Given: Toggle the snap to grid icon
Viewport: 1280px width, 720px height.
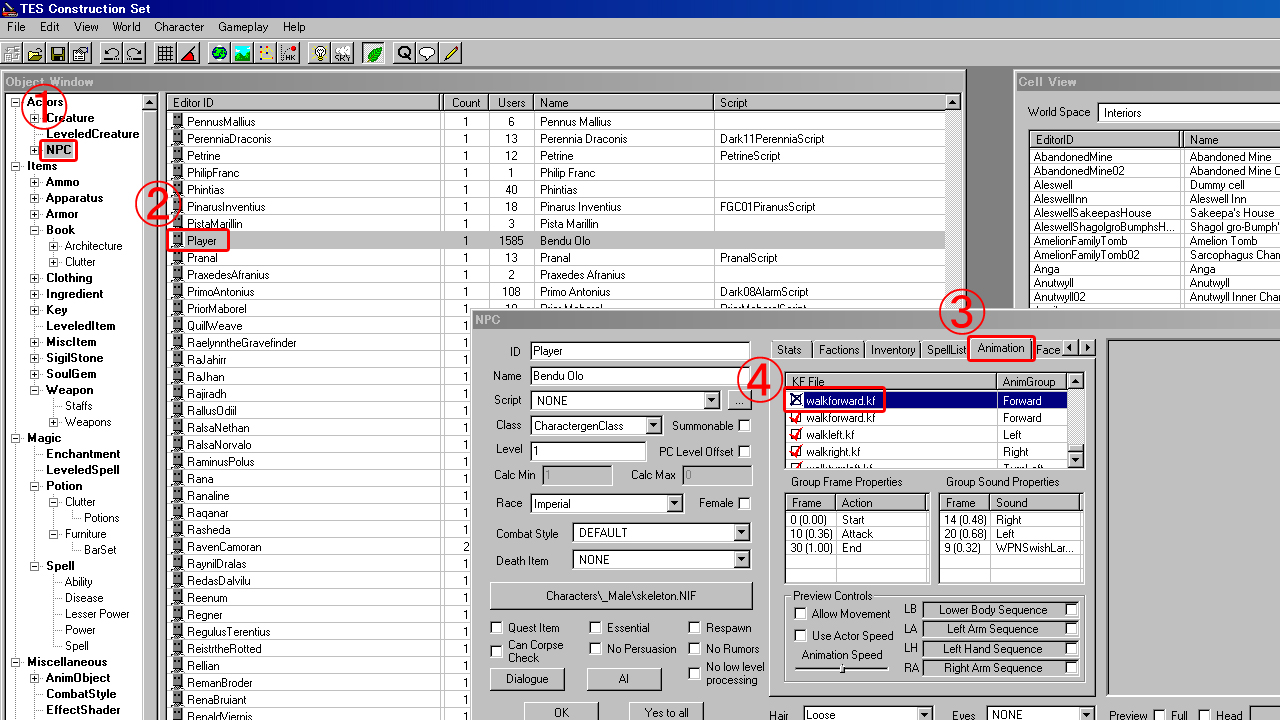Looking at the screenshot, I should pyautogui.click(x=165, y=53).
